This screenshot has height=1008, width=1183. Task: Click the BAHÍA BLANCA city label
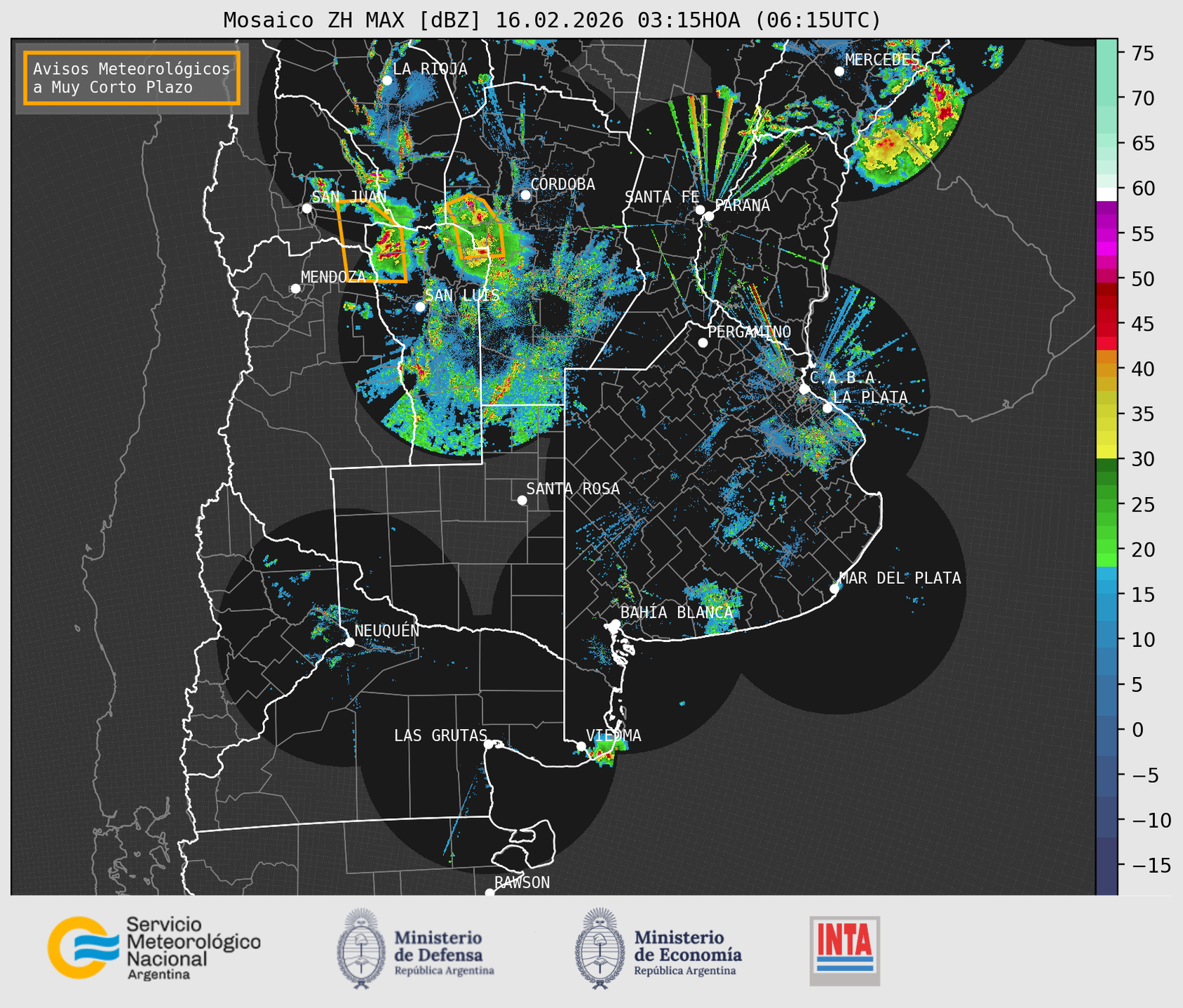(x=676, y=613)
